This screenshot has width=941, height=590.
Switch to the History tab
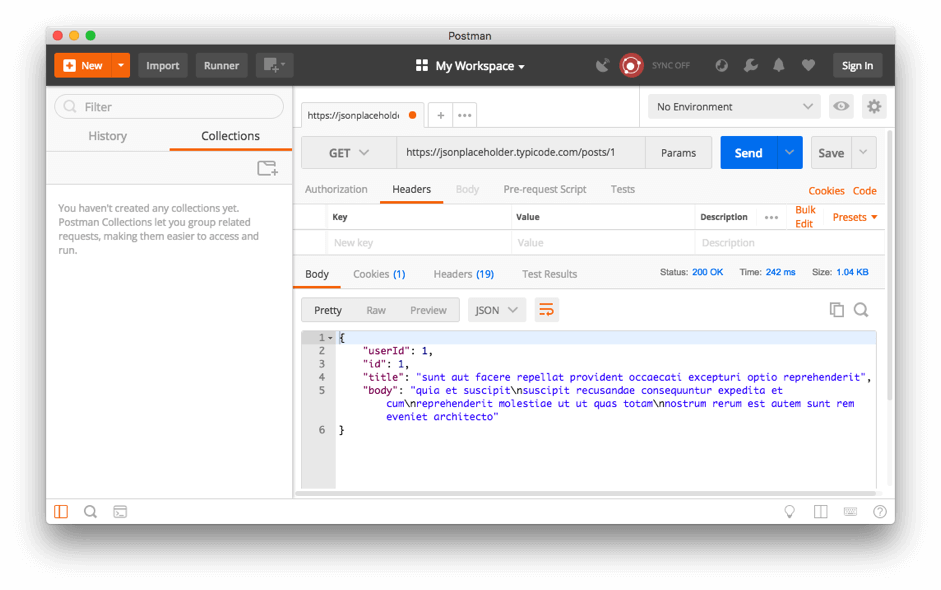coord(107,136)
